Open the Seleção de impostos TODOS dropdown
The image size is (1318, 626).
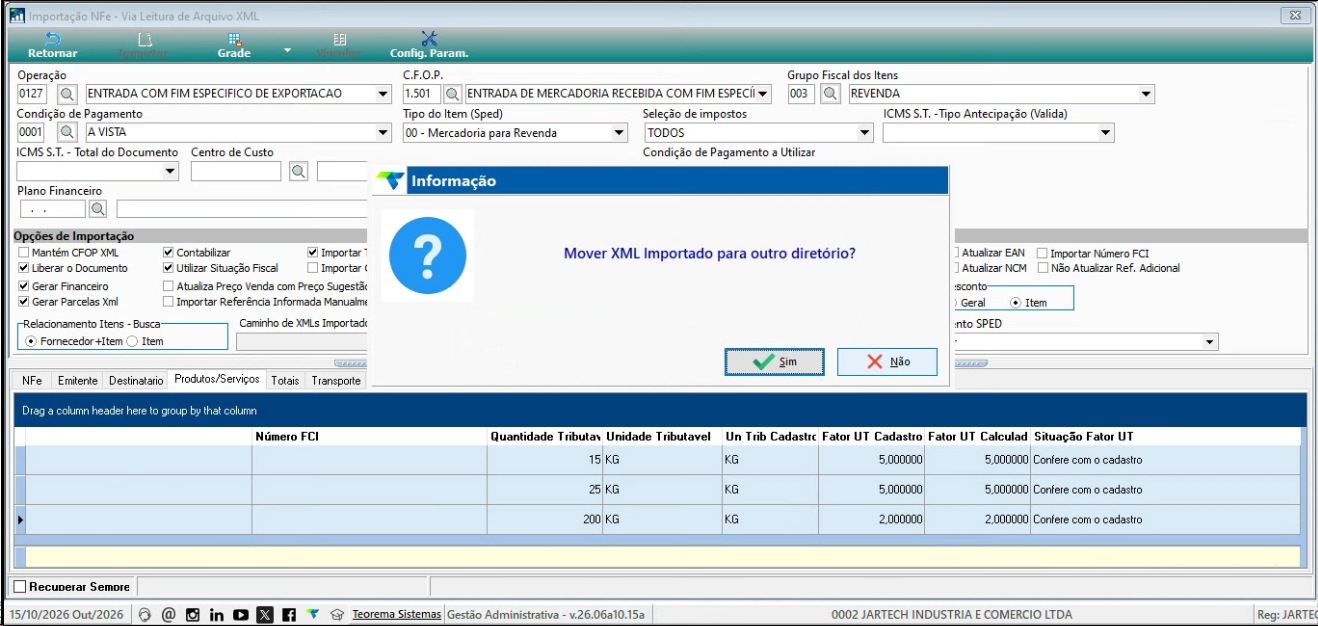[865, 131]
